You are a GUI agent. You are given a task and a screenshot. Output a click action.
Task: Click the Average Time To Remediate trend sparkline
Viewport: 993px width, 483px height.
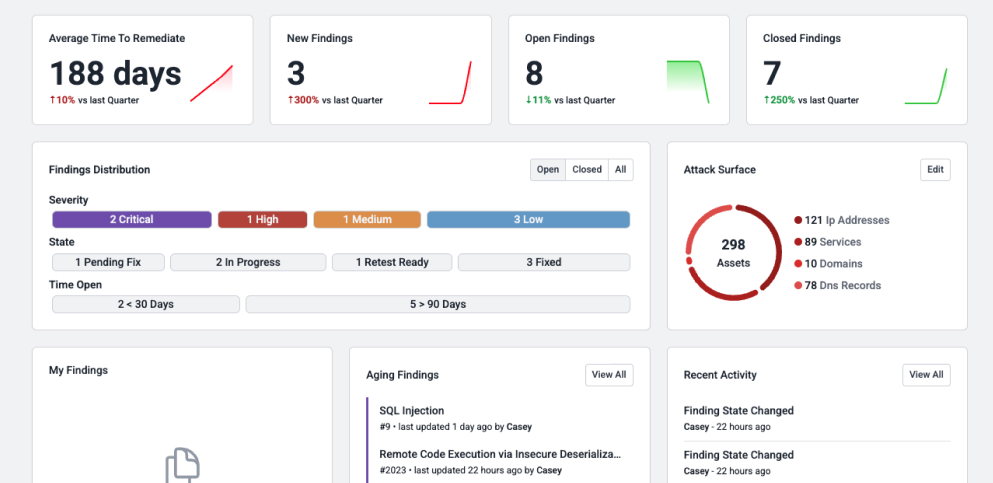point(212,83)
